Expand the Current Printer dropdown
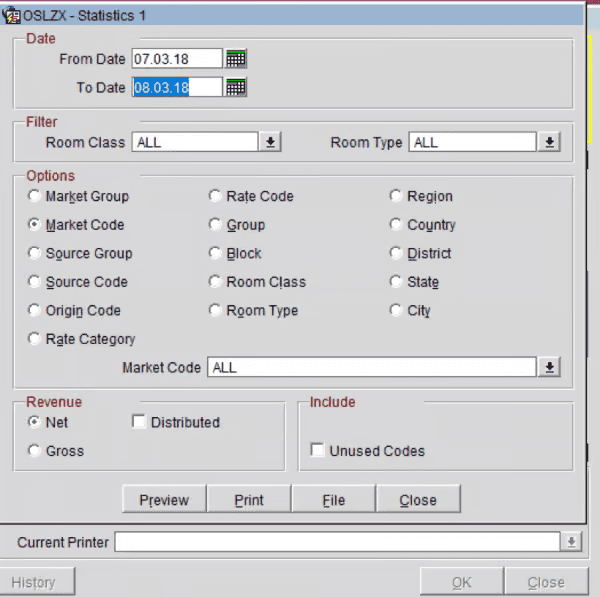 [571, 542]
